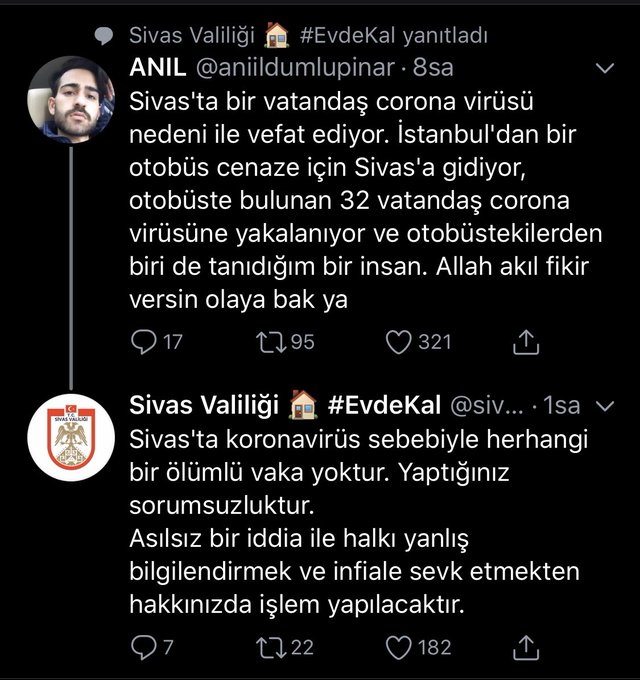This screenshot has width=640, height=680.
Task: Open the Sivas Valiliği display name
Action: pos(206,405)
